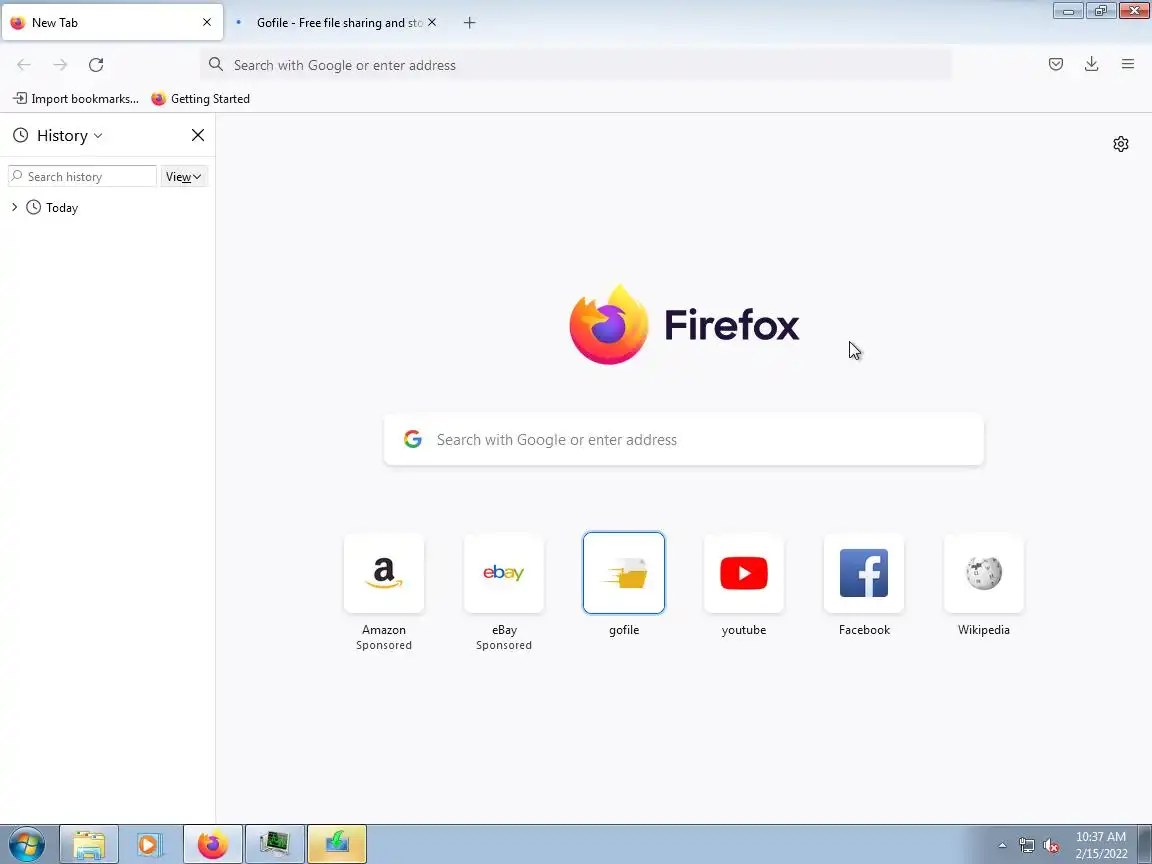Focus the Search history field
Screen dimensions: 1152x864
(x=82, y=176)
